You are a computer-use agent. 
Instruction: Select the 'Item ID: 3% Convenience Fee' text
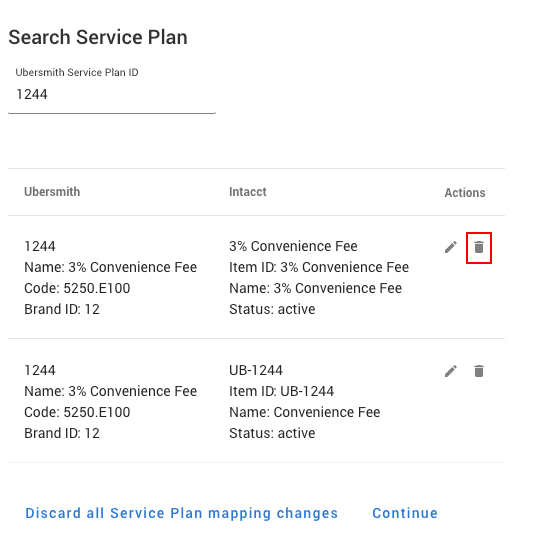coord(319,267)
